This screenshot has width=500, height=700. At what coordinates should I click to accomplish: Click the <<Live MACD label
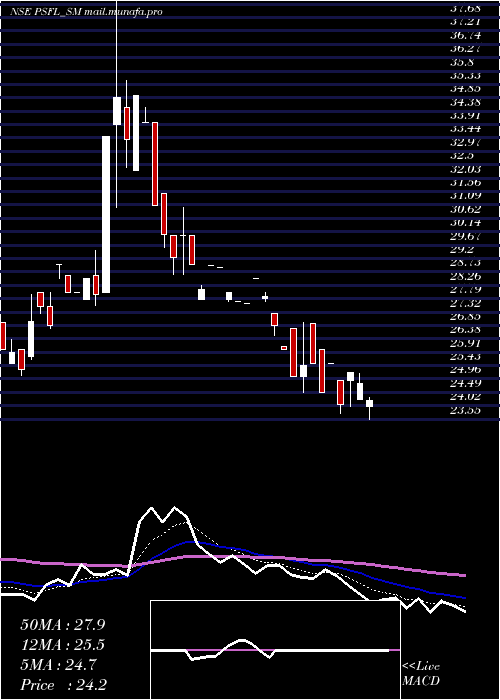421,674
